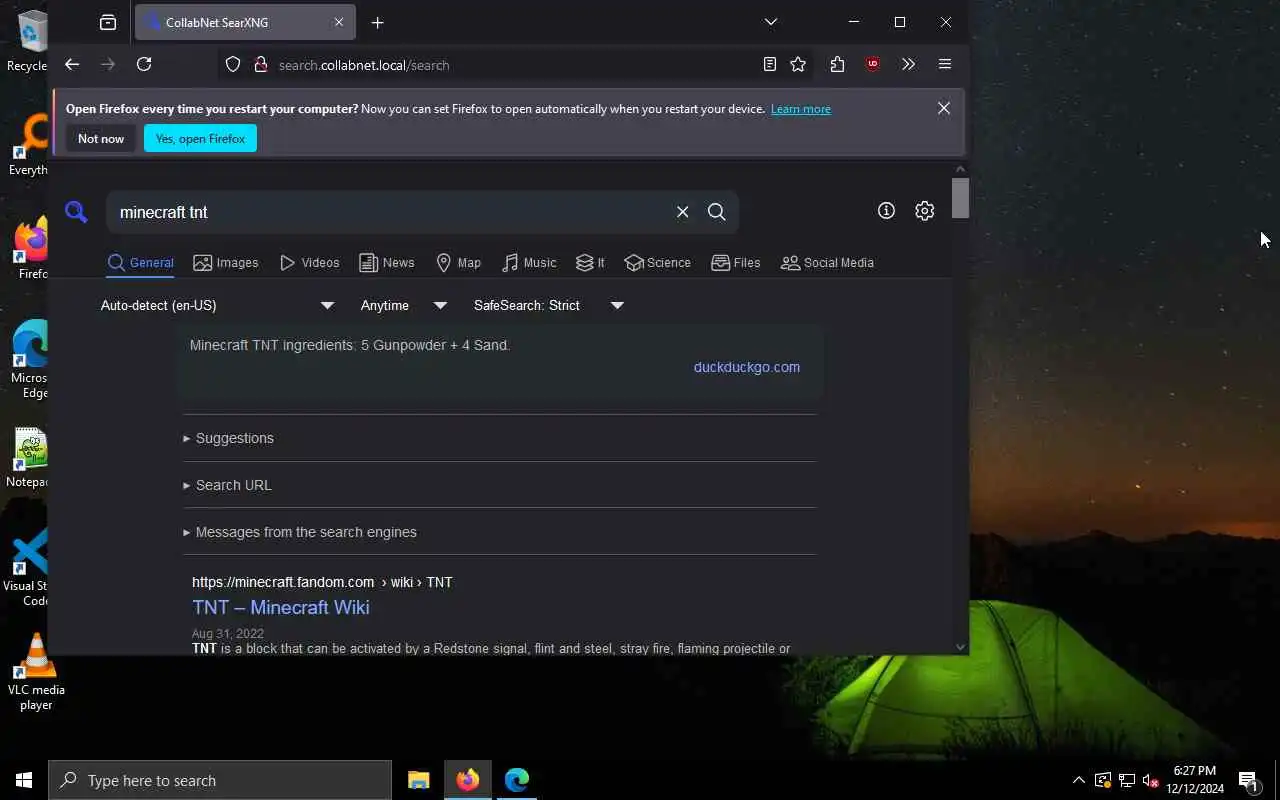
Task: Open TNT – Minecraft Wiki result
Action: [280, 607]
